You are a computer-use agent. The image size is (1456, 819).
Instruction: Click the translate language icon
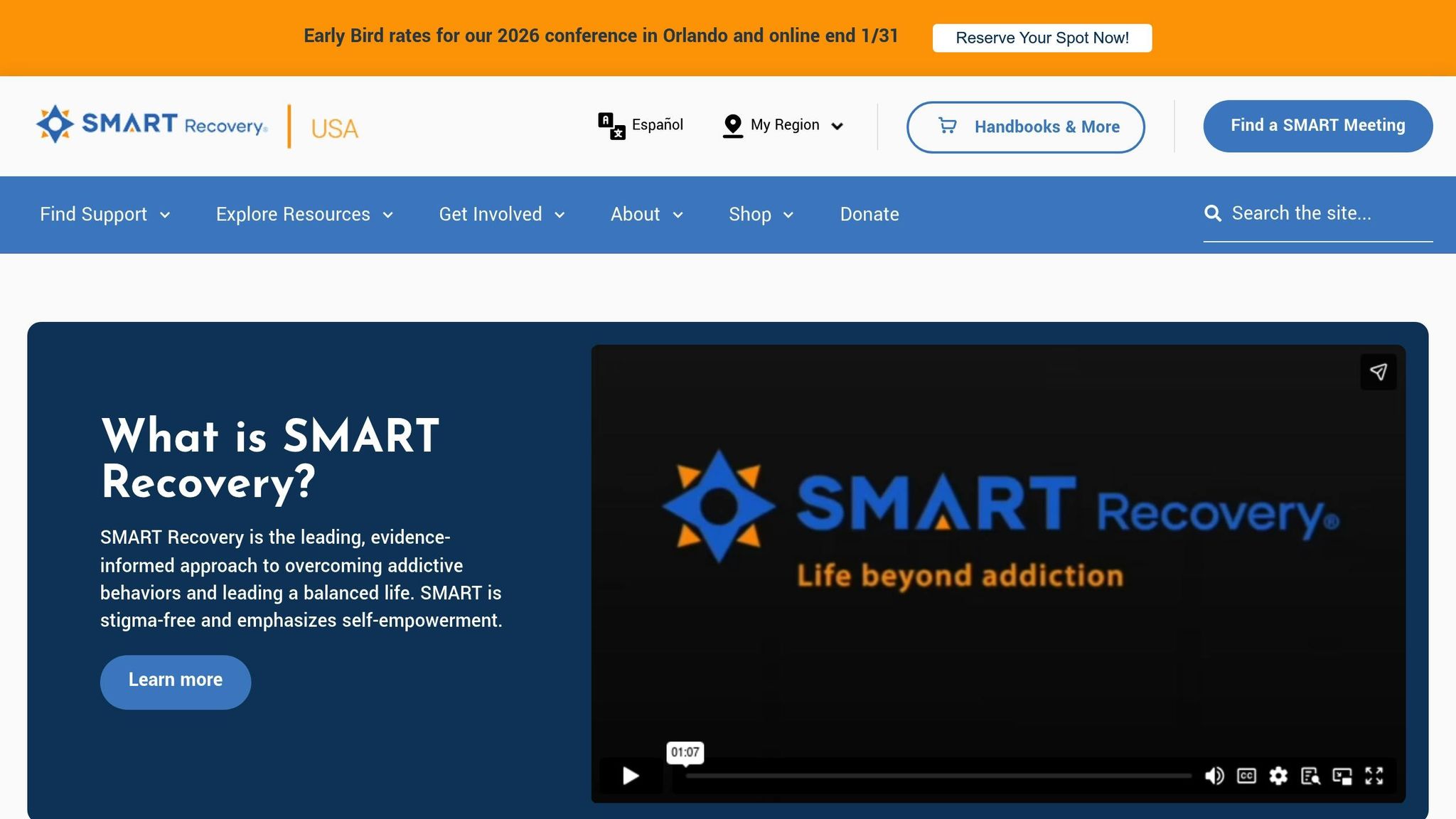611,126
